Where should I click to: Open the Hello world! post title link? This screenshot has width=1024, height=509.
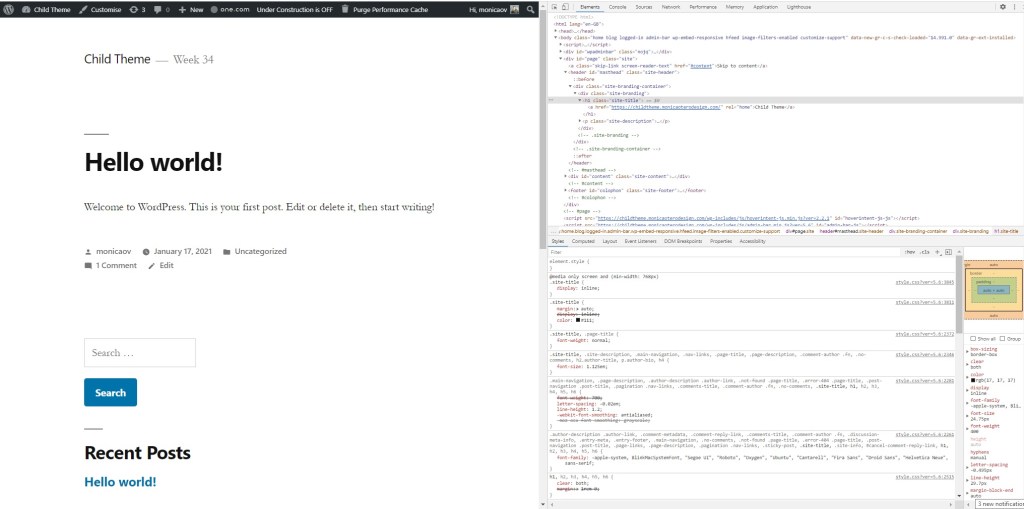pos(153,162)
